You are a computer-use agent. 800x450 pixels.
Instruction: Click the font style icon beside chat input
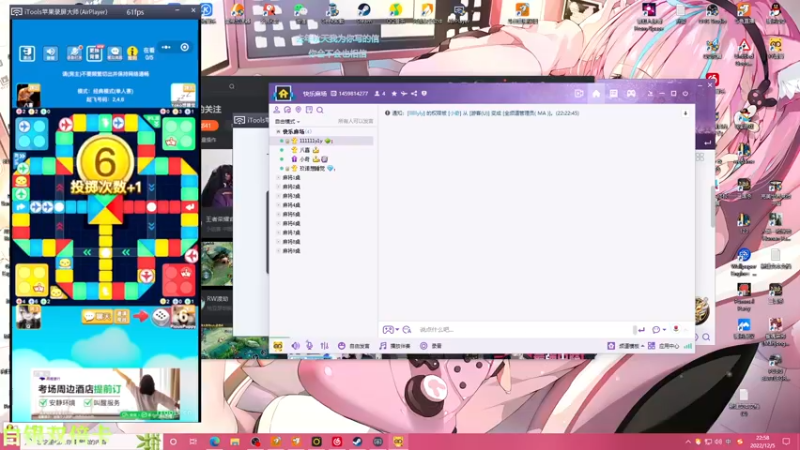click(x=407, y=330)
